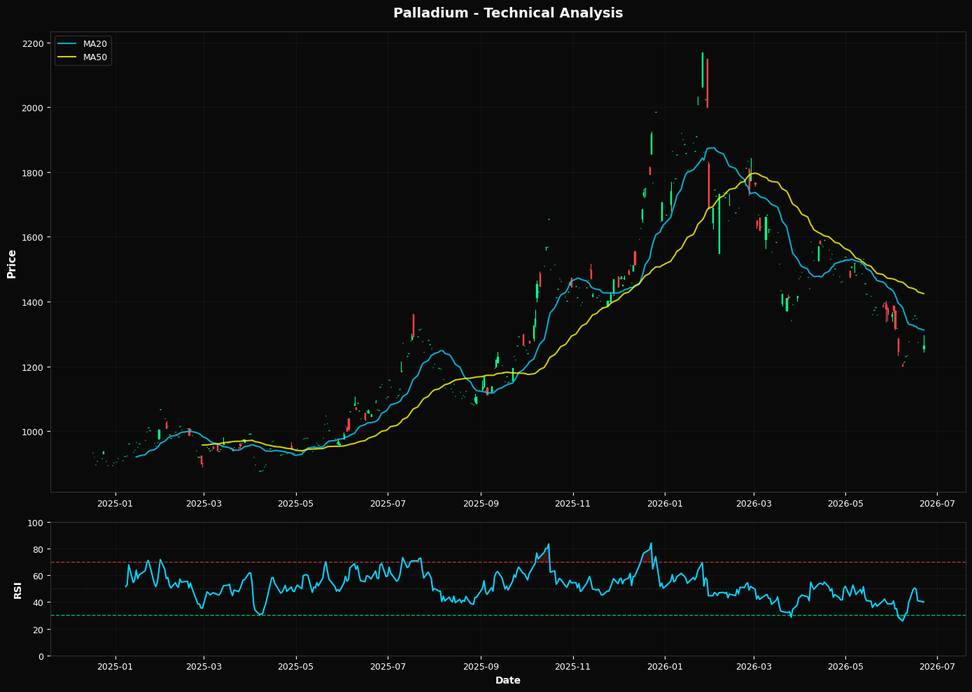This screenshot has width=972, height=692.
Task: Click the 0 tick on RSI axis
Action: pos(42,657)
